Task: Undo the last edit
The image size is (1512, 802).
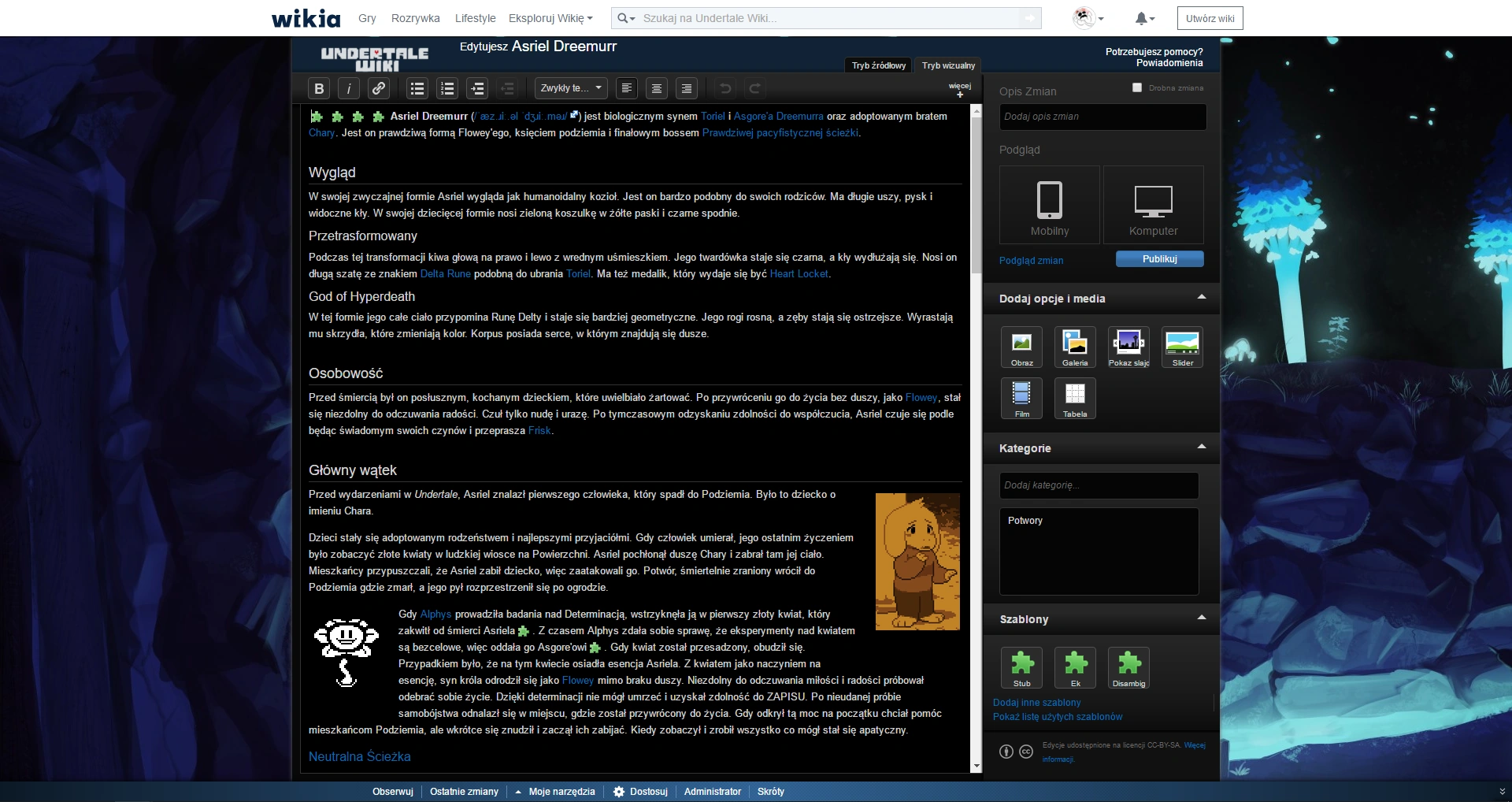Action: 725,89
